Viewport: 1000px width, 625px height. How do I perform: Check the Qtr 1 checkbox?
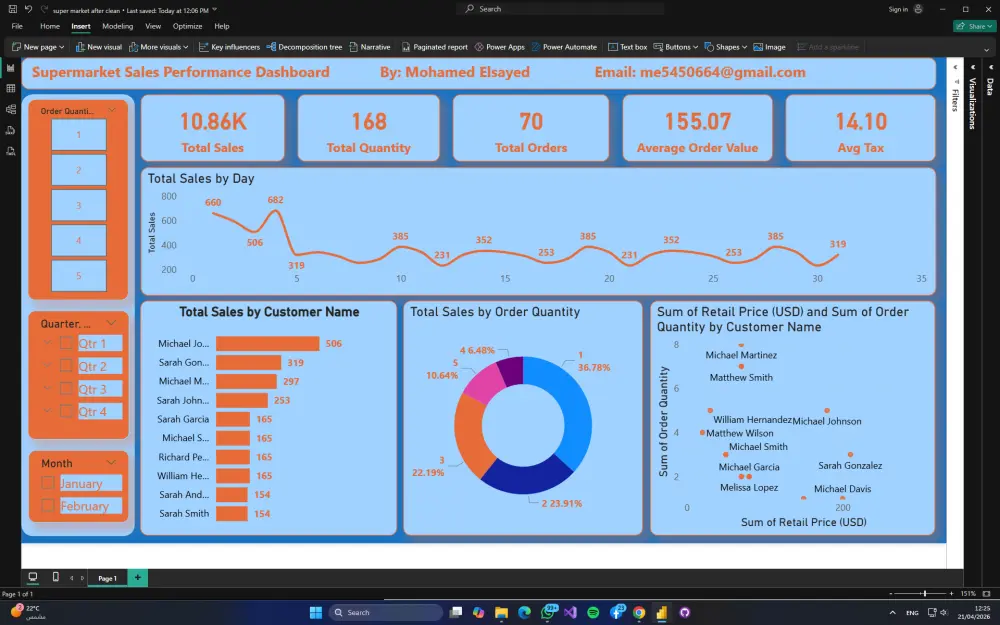[66, 343]
